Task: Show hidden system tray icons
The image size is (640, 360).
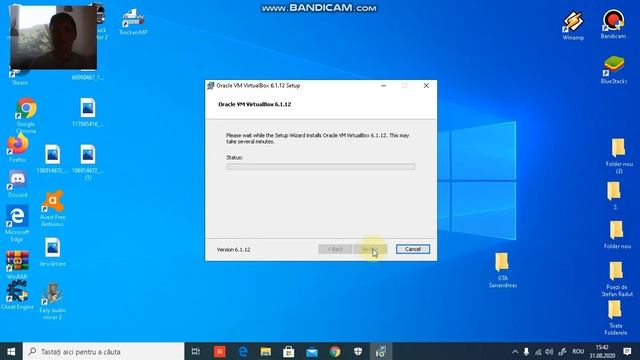Action: click(515, 351)
